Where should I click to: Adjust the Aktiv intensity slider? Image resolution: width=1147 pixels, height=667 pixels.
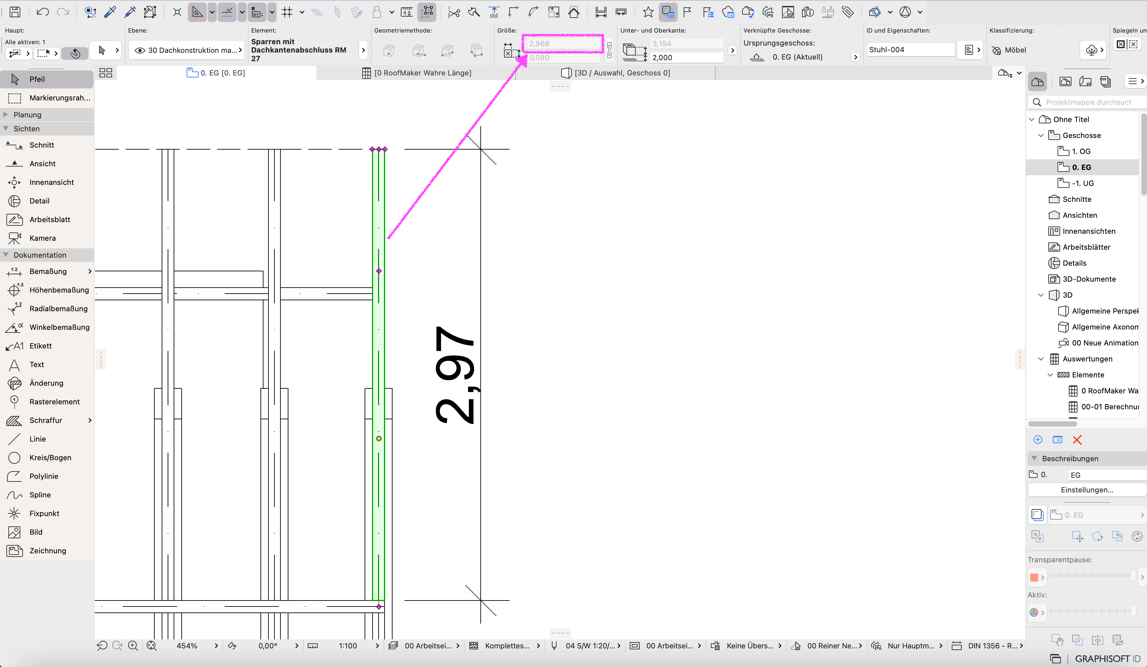click(x=1093, y=612)
